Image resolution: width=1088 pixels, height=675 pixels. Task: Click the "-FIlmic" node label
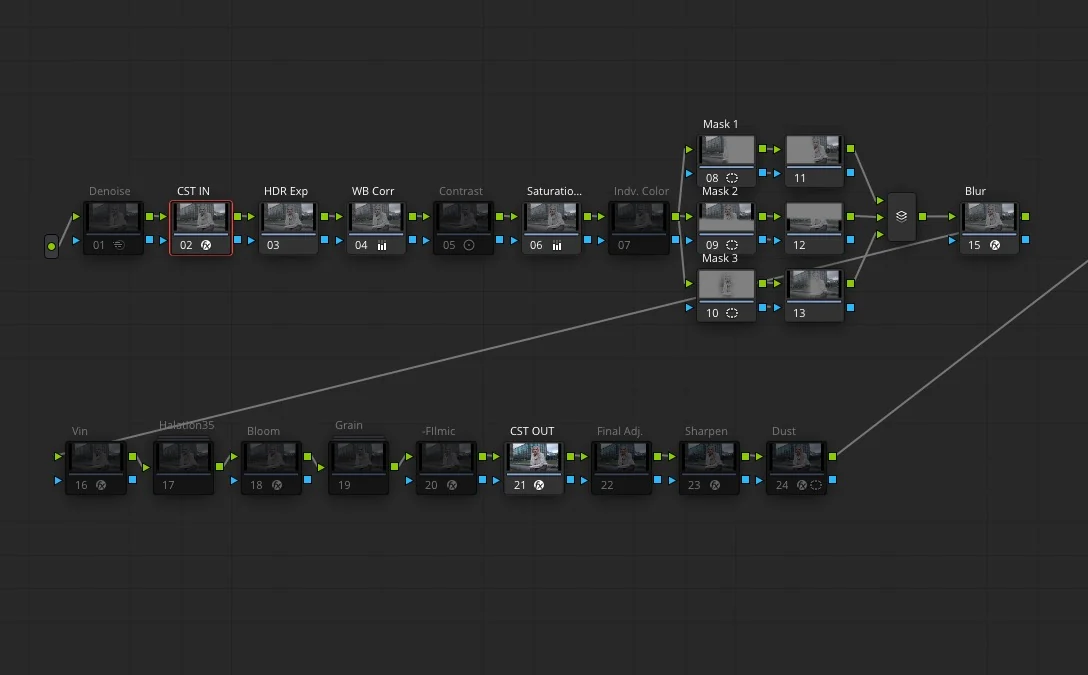click(439, 431)
